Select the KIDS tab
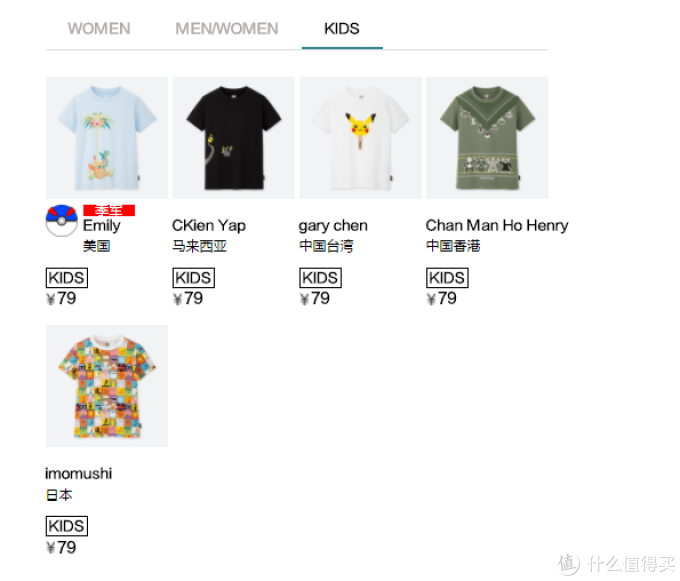 (342, 29)
